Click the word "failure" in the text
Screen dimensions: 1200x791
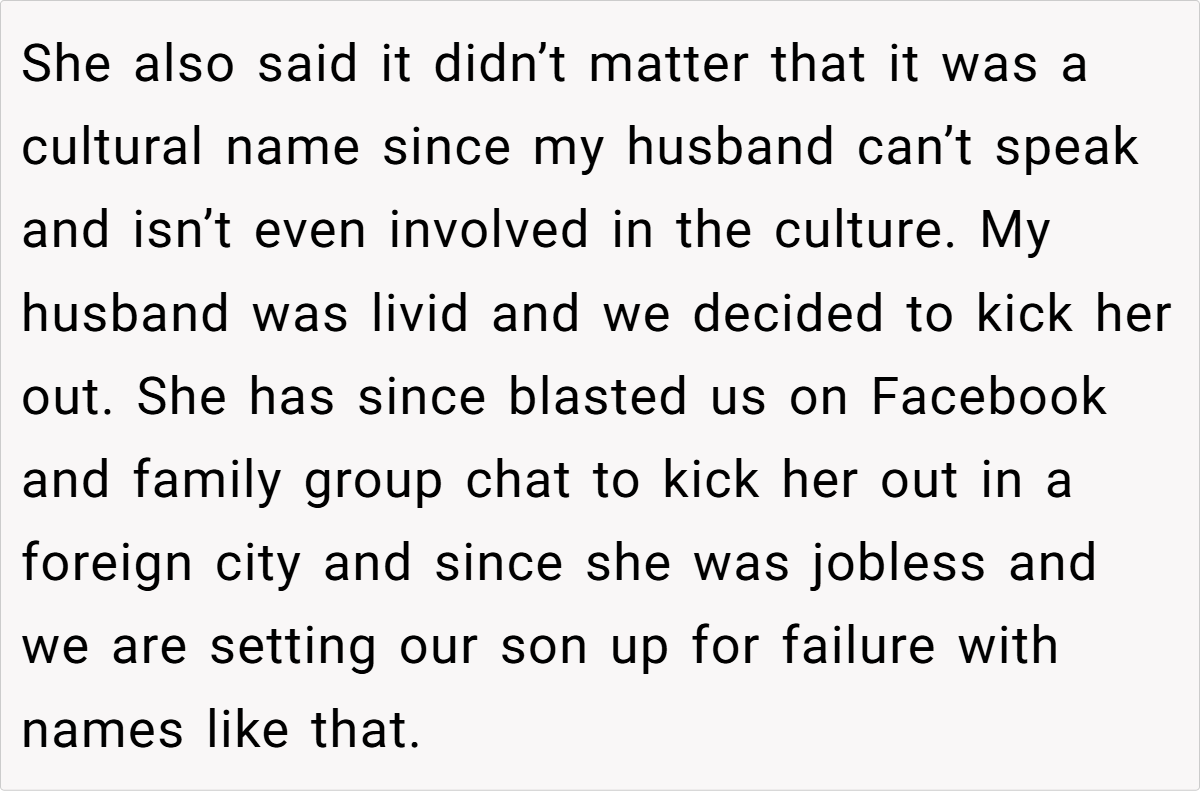point(855,646)
